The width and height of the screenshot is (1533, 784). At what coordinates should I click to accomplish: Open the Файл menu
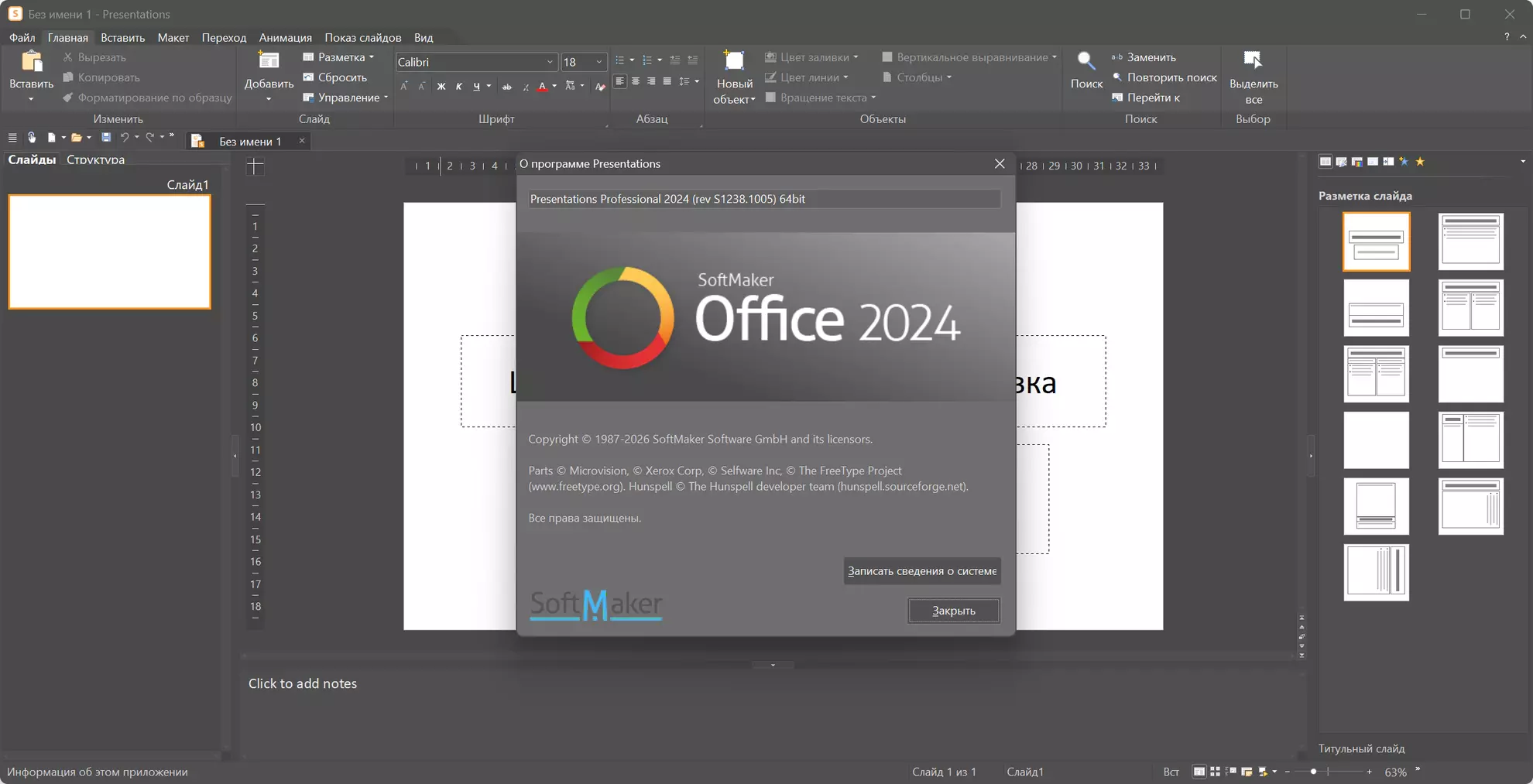coord(22,37)
